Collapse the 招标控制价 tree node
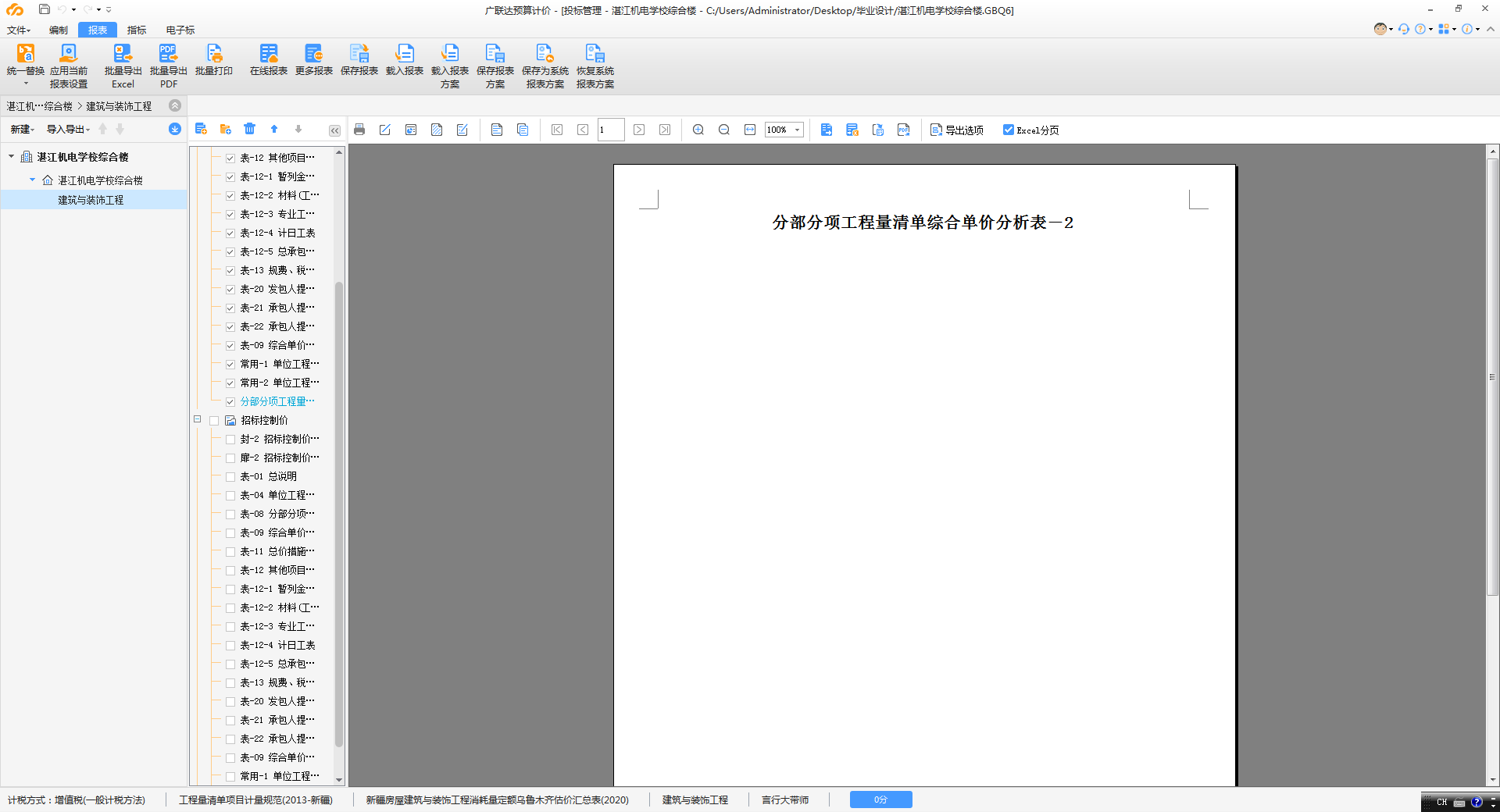This screenshot has height=812, width=1500. coord(197,419)
